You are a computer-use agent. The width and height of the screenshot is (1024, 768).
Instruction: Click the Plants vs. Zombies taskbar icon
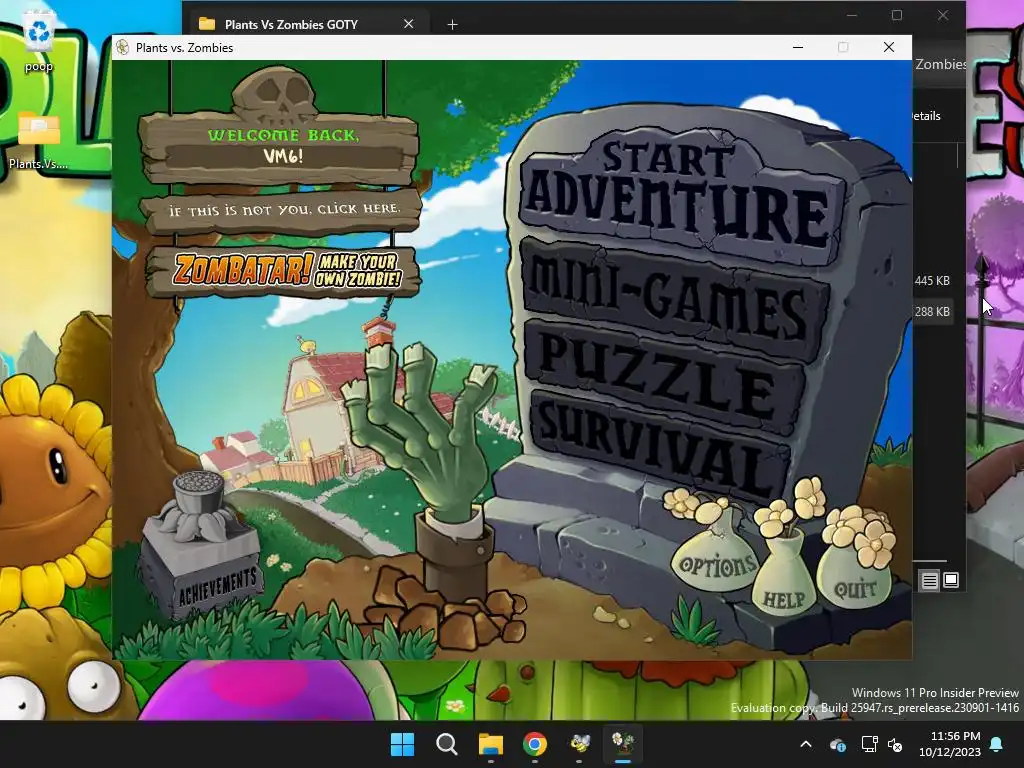tap(623, 744)
